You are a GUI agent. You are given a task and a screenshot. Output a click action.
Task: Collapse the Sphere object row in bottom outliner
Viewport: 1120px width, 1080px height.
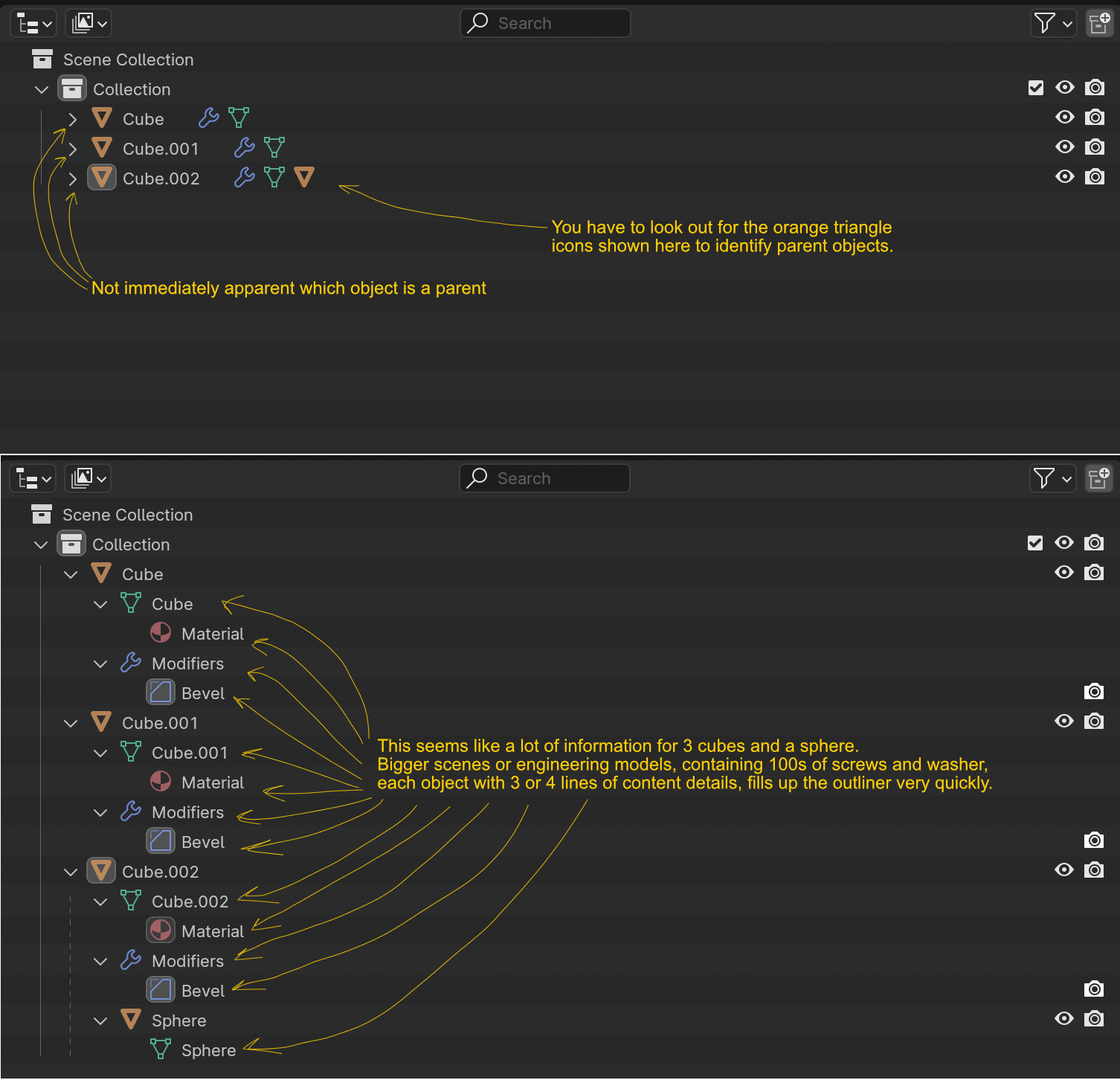(100, 1020)
